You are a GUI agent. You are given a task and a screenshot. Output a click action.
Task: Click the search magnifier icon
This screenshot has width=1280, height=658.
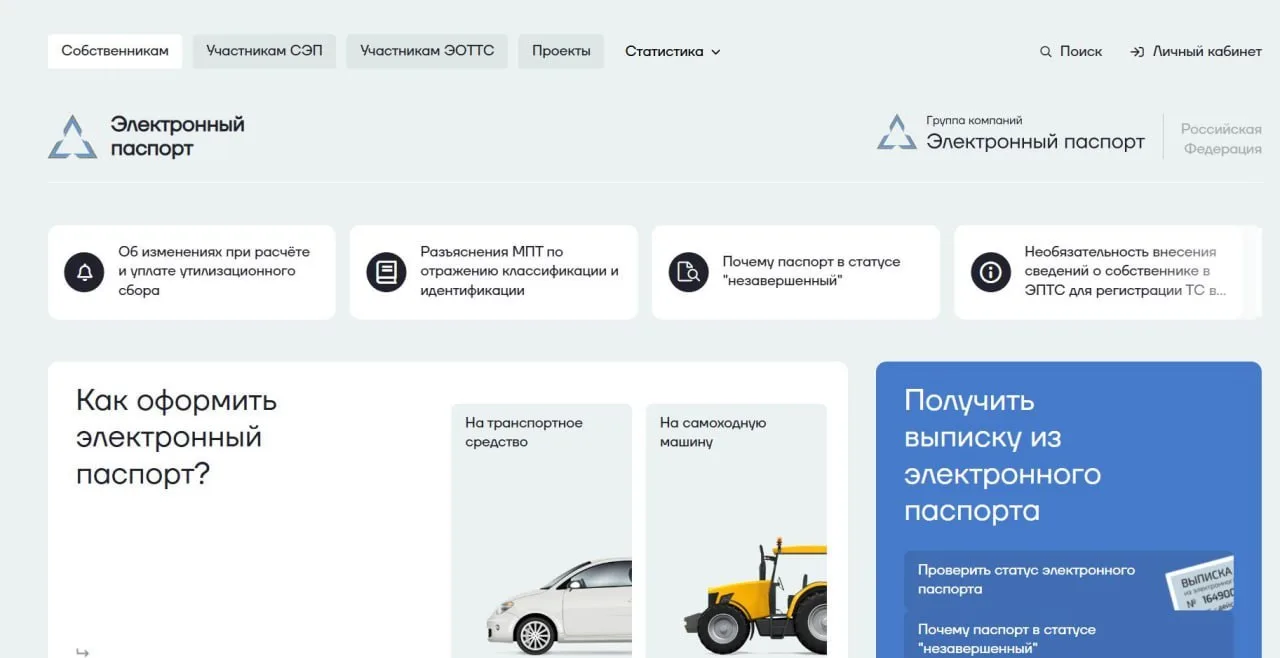(x=1046, y=51)
